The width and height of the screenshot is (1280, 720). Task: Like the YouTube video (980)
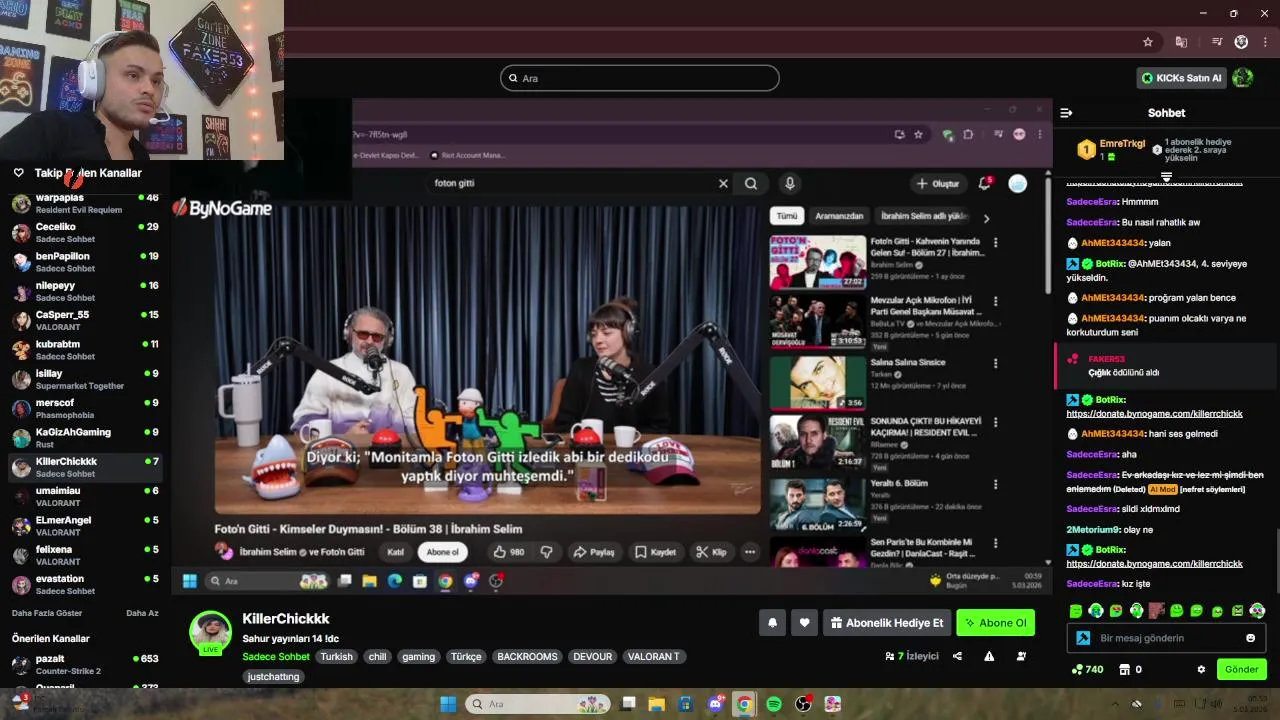click(509, 552)
